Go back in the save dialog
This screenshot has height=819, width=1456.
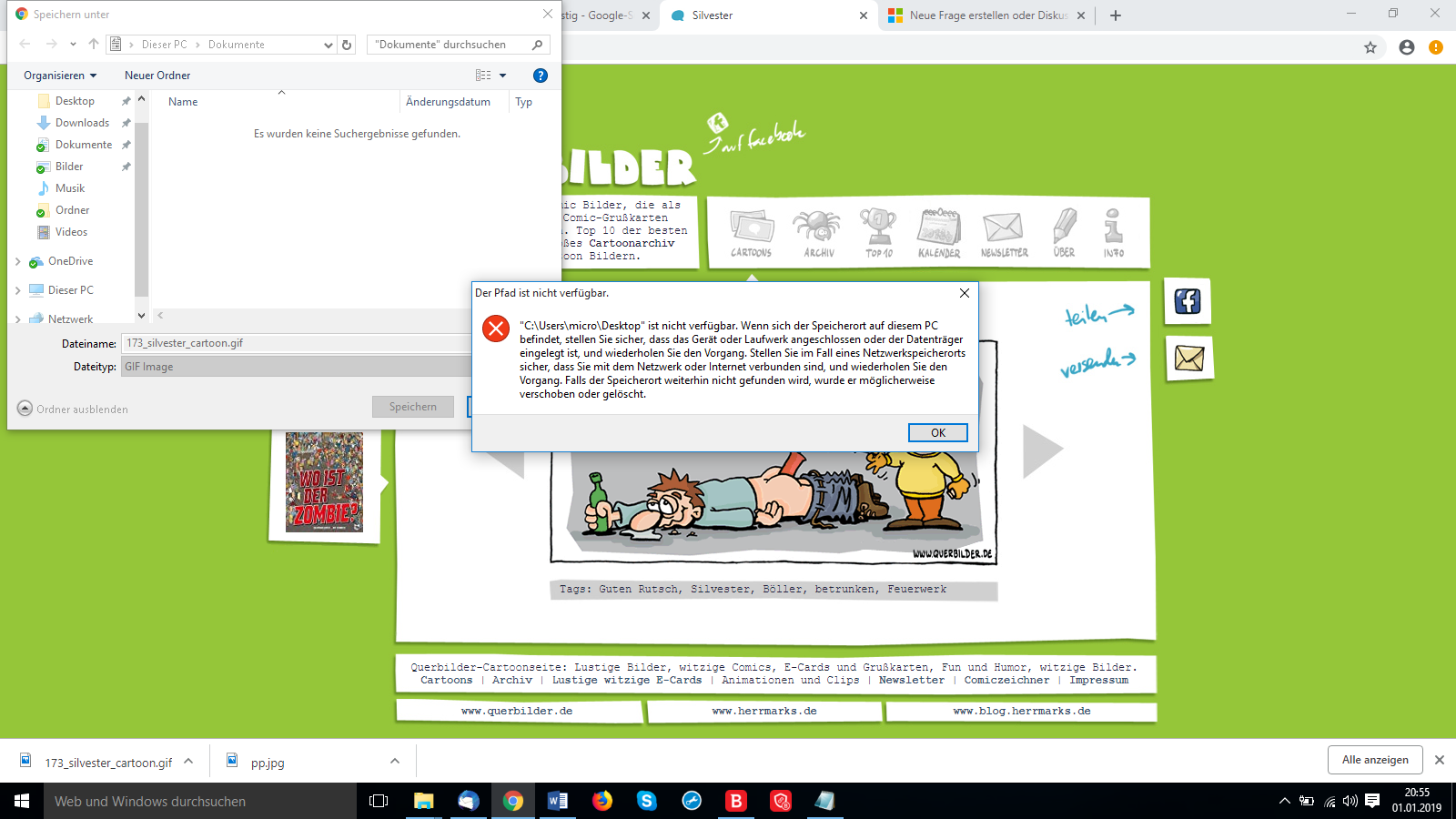click(25, 45)
